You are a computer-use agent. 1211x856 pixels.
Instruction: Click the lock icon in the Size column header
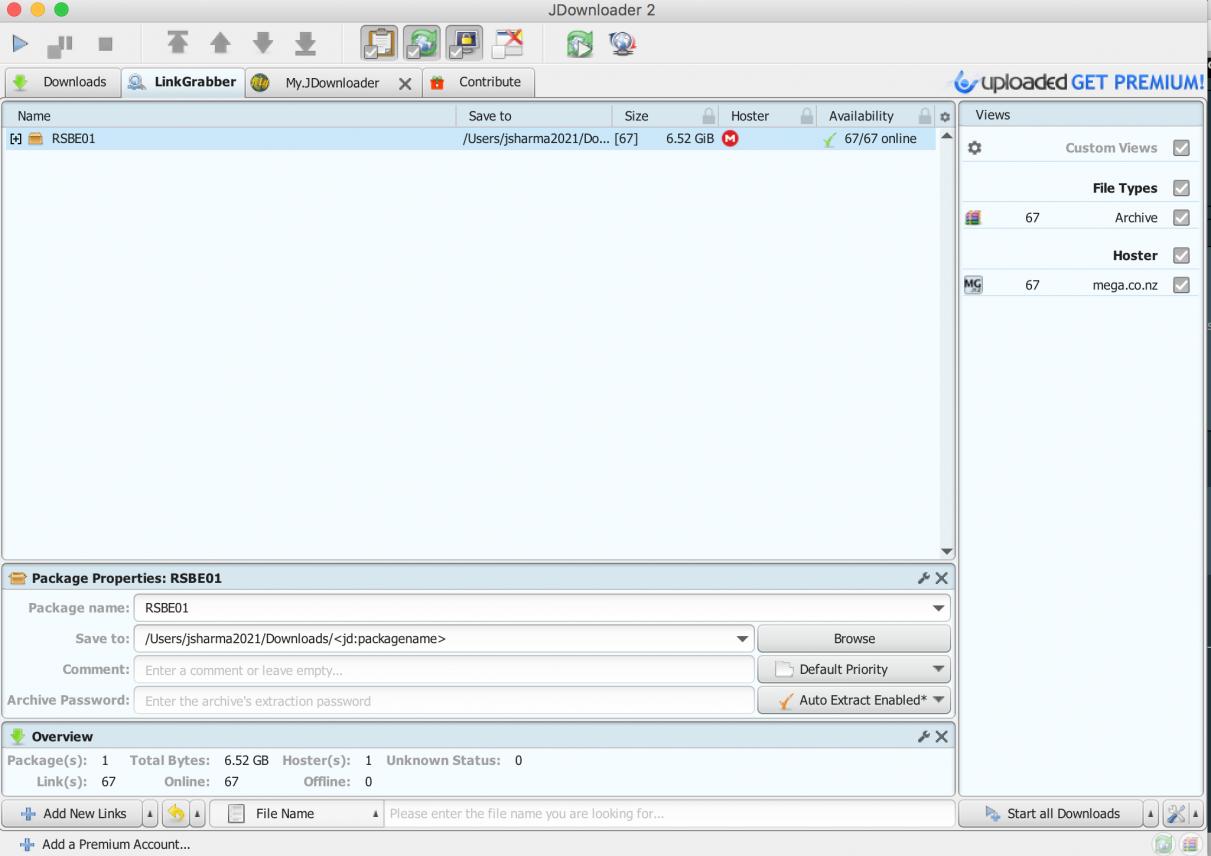pyautogui.click(x=709, y=116)
